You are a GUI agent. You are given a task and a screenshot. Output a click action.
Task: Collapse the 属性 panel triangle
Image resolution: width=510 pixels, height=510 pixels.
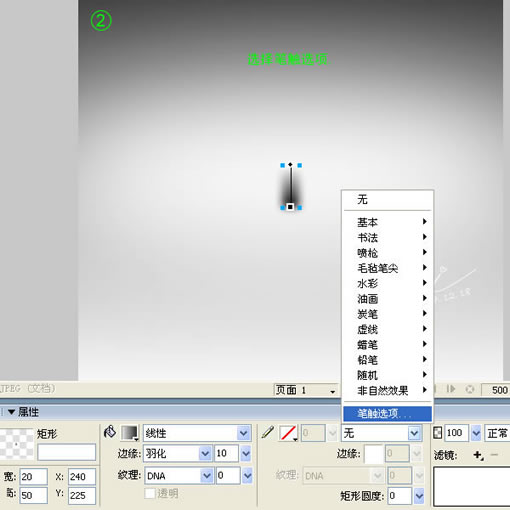11,412
